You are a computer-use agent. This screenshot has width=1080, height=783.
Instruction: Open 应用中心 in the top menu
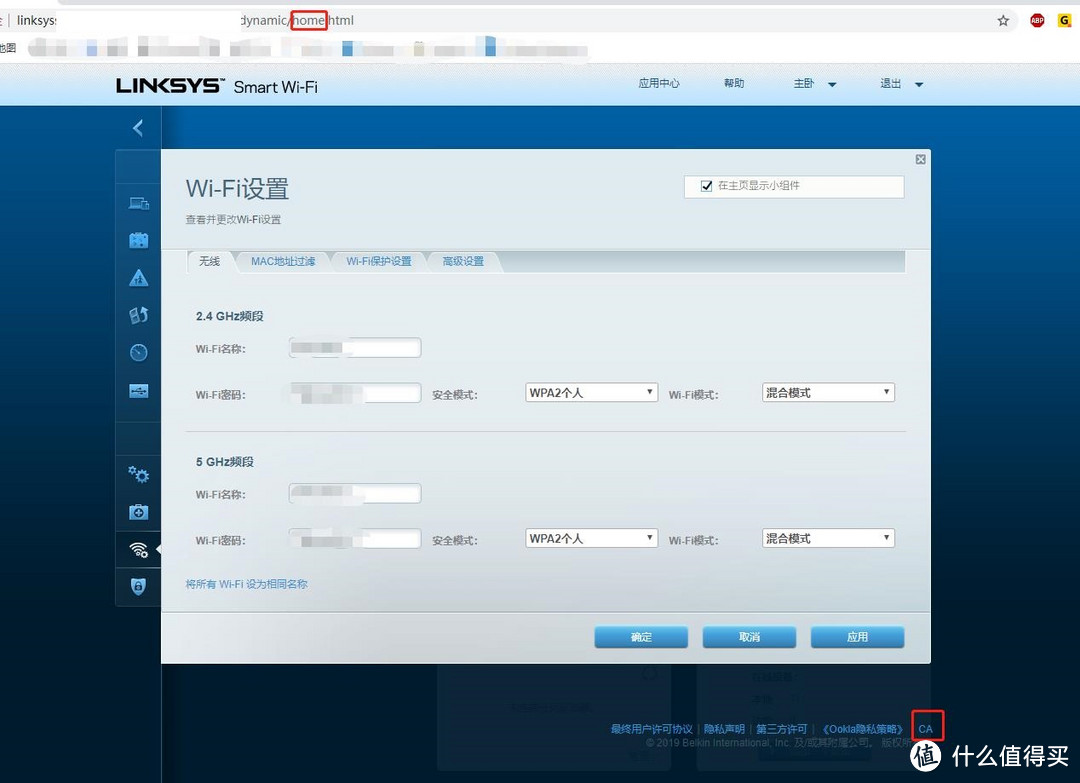coord(658,83)
